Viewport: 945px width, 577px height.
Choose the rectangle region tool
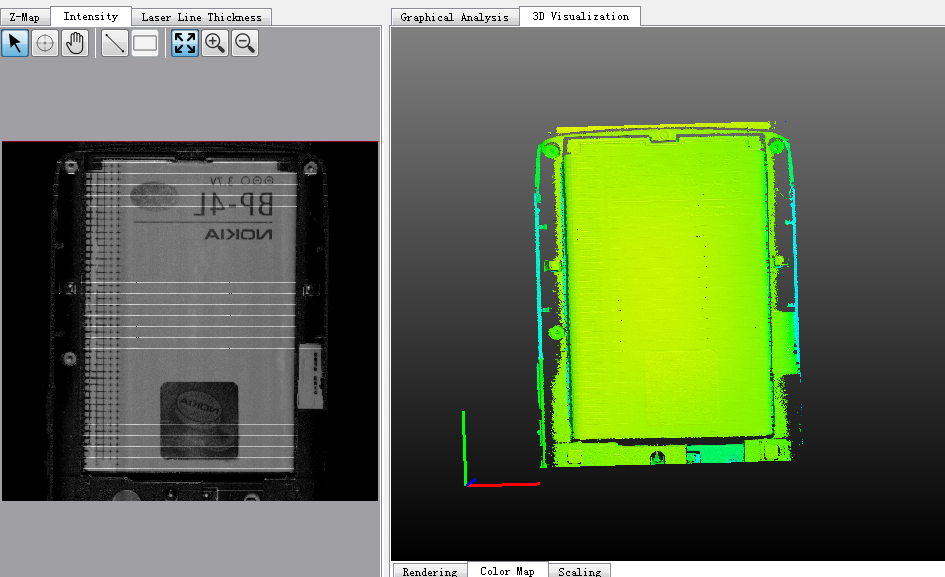[x=145, y=43]
